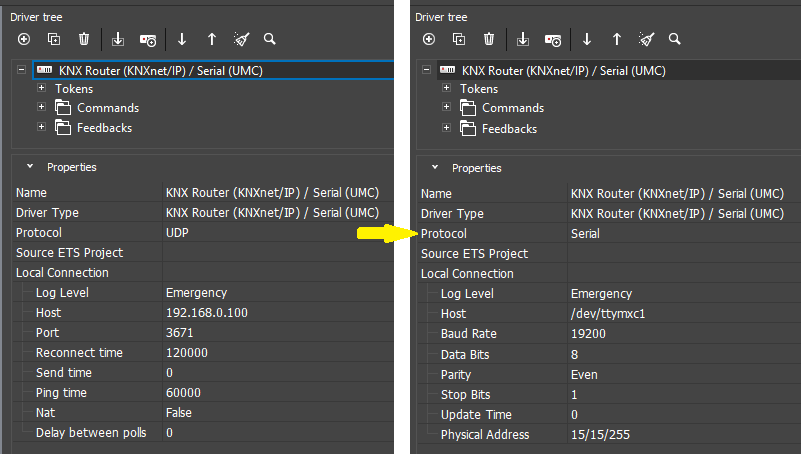Image resolution: width=801 pixels, height=454 pixels.
Task: Select Tokens item in right tree
Action: (479, 89)
